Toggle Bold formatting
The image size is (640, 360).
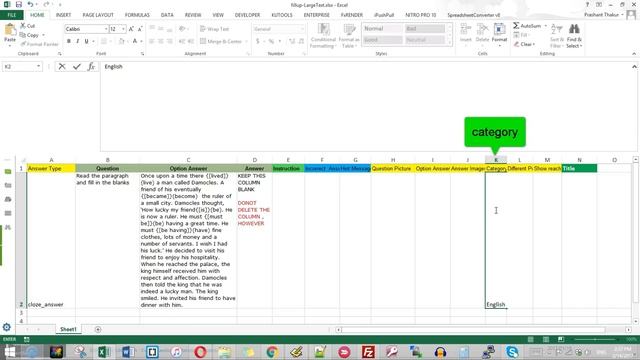(69, 41)
